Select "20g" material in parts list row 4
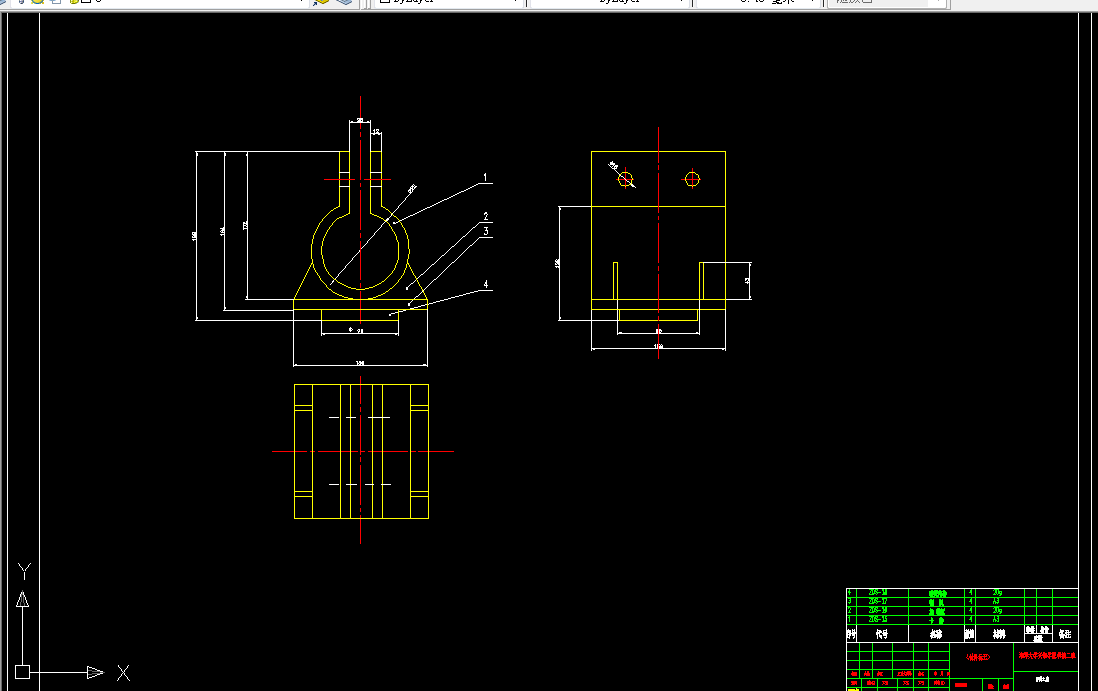 pos(997,592)
